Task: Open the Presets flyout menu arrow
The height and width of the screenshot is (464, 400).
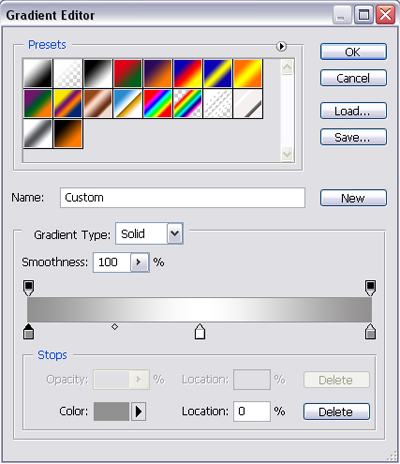Action: click(281, 46)
